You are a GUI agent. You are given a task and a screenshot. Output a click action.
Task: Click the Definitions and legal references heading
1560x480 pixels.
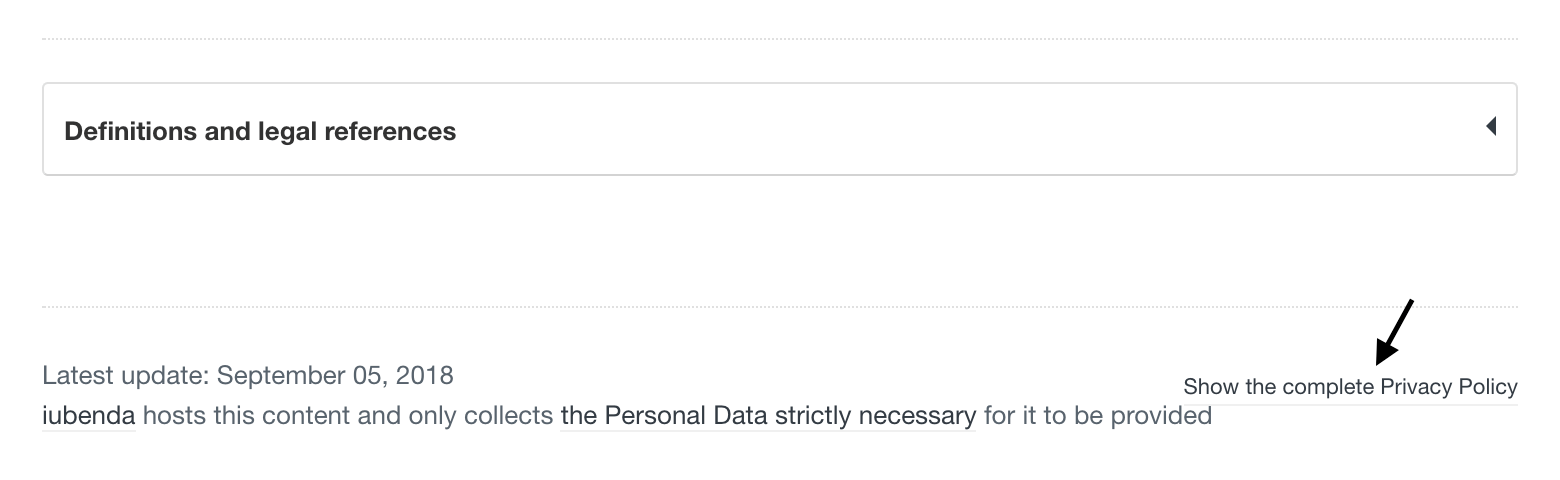click(x=260, y=131)
